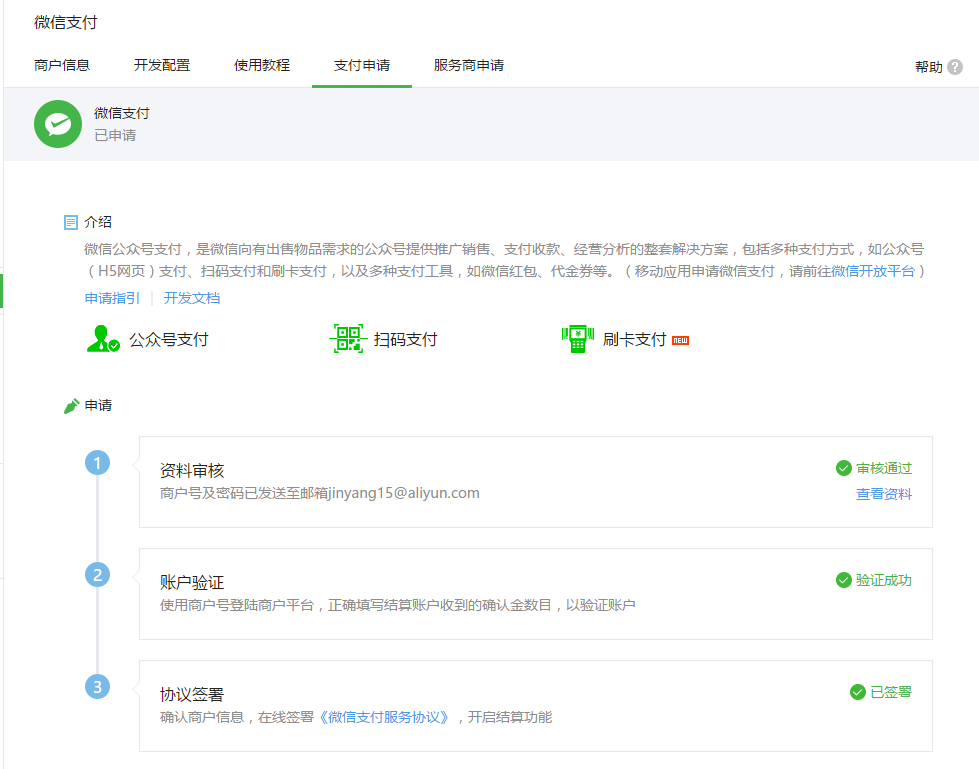Click the 申请 pencil icon

[x=71, y=406]
